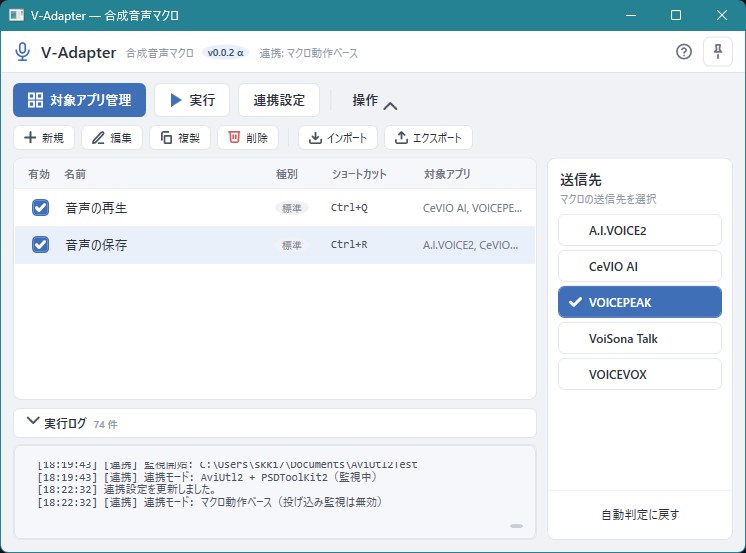Click the Ctrl+R shortcut cell

(349, 245)
